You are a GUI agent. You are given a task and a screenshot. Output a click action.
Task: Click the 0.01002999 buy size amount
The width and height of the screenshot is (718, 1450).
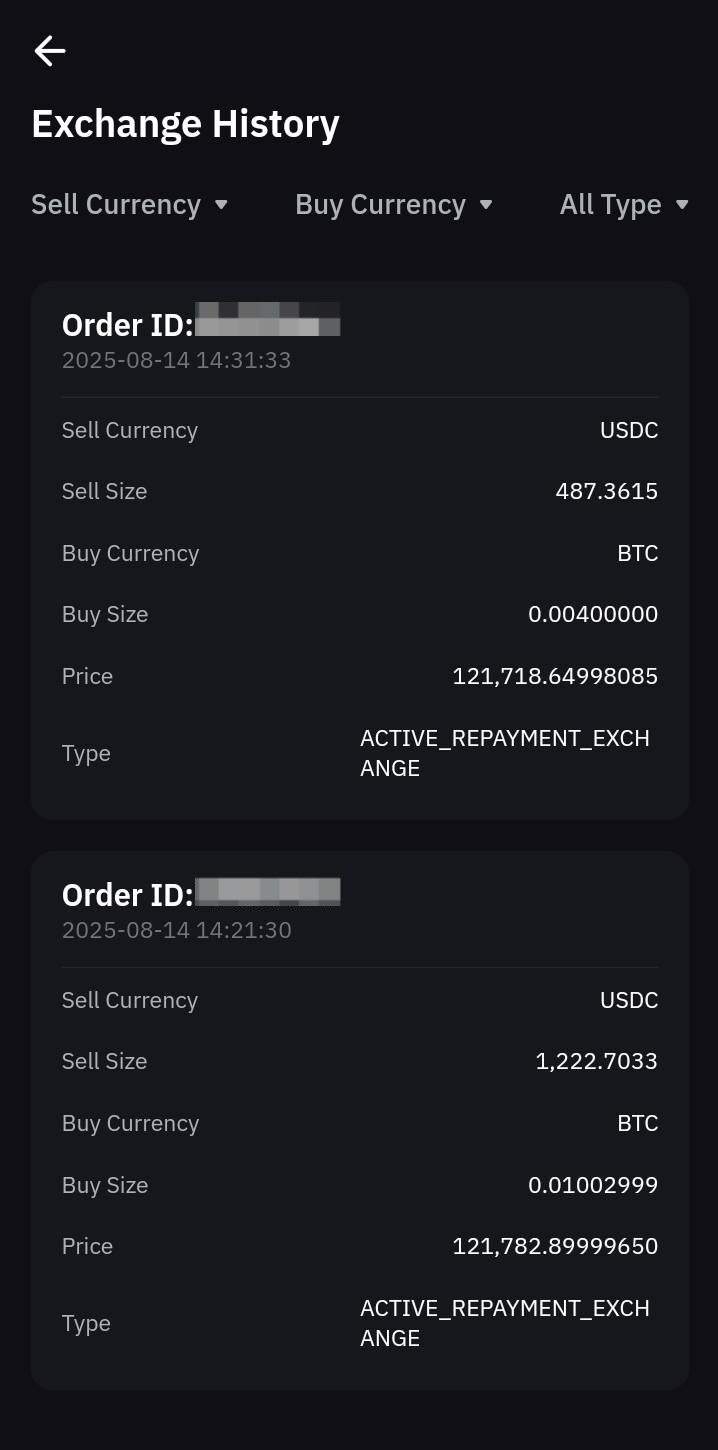pyautogui.click(x=592, y=1185)
